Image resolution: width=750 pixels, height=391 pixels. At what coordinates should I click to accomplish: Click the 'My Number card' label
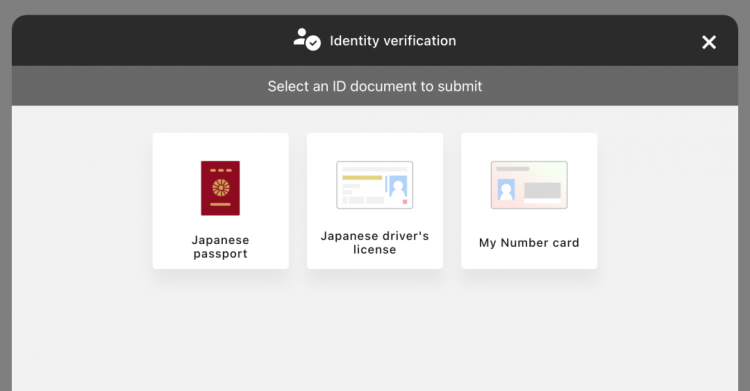pos(529,243)
